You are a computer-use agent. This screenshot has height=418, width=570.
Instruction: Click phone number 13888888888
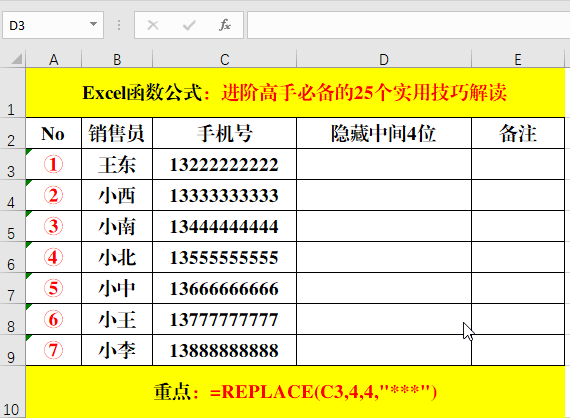tap(225, 350)
